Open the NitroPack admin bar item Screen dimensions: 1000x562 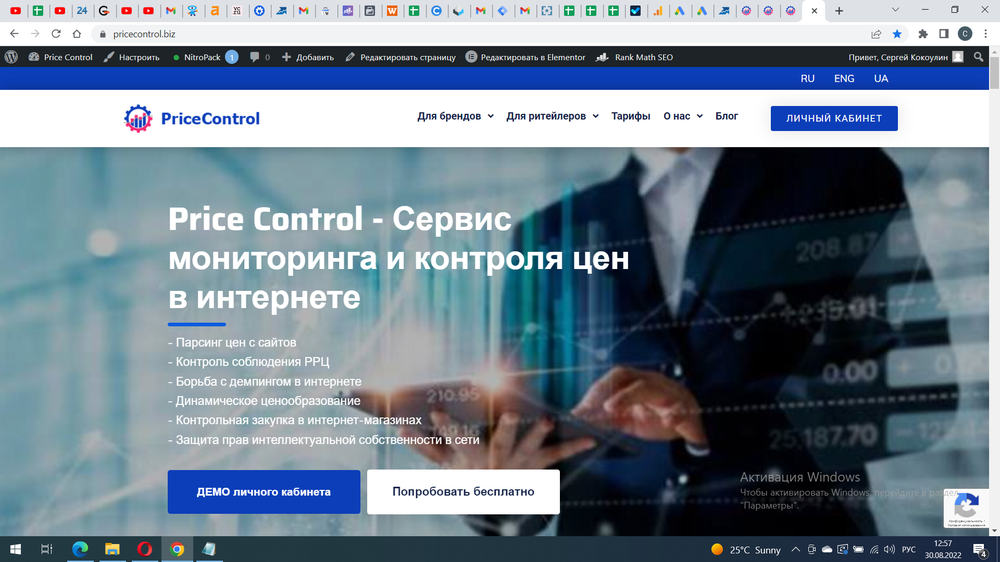coord(205,57)
